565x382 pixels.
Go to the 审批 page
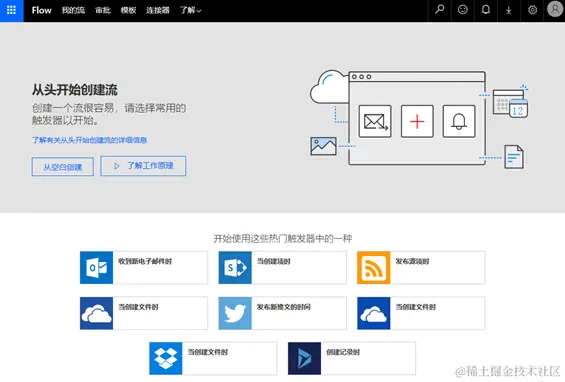(103, 10)
